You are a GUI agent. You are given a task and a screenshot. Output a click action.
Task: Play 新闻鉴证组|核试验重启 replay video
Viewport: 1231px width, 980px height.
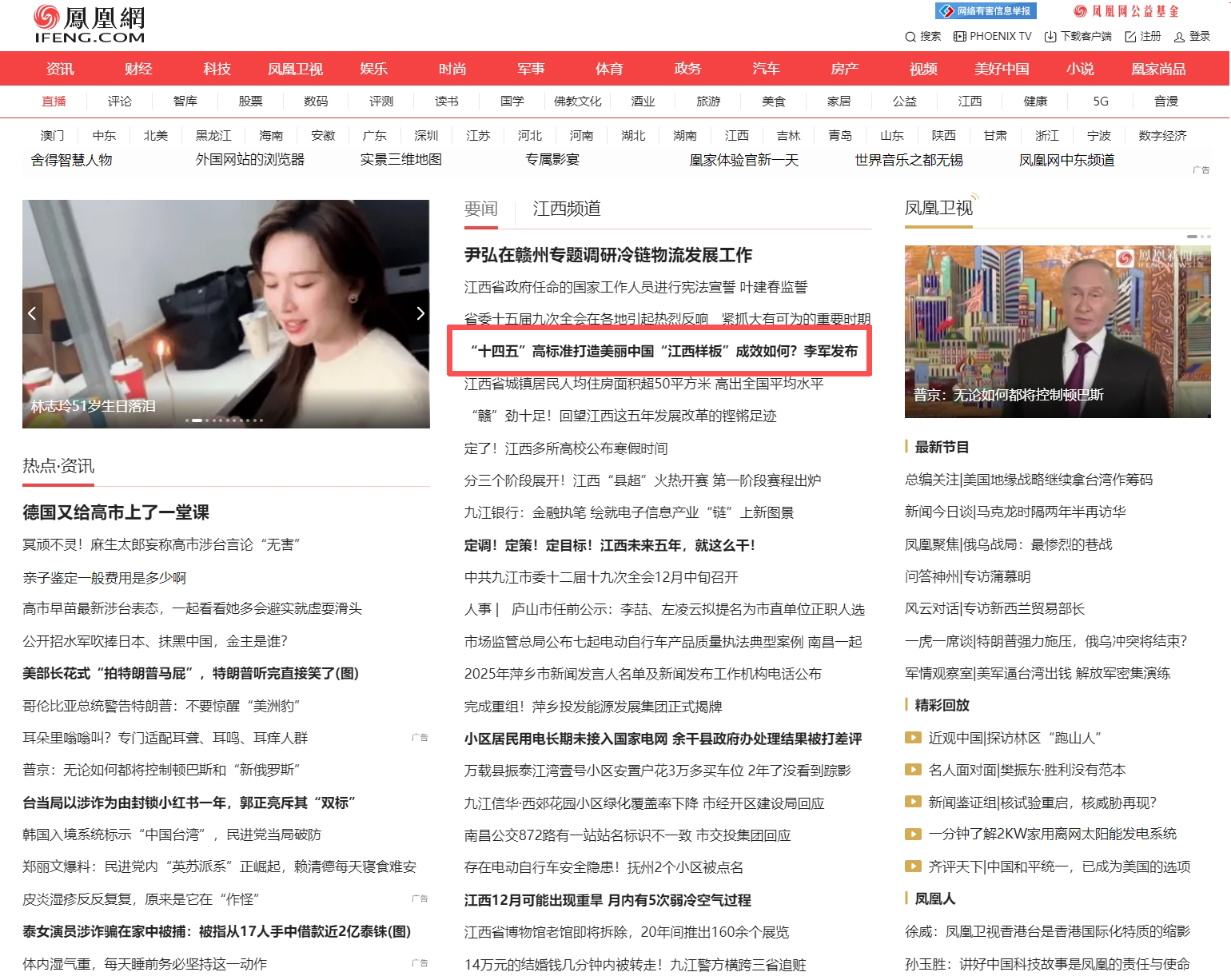[x=913, y=802]
